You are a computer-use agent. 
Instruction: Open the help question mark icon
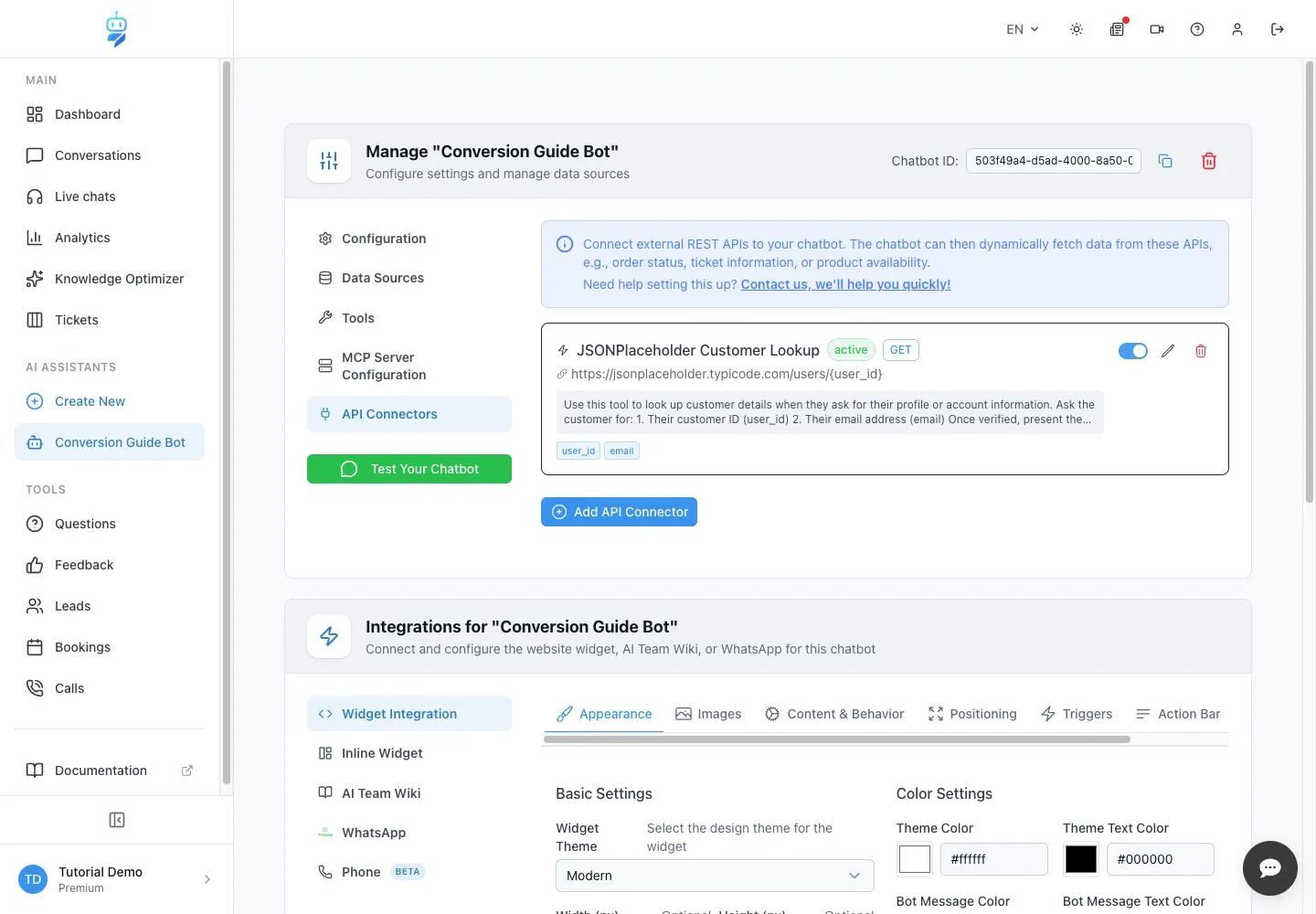pos(1197,29)
